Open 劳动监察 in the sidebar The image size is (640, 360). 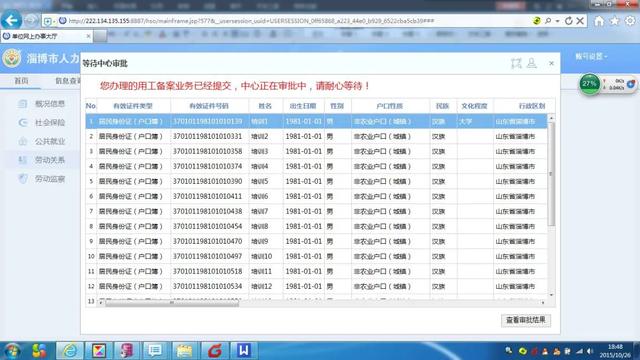(50, 179)
